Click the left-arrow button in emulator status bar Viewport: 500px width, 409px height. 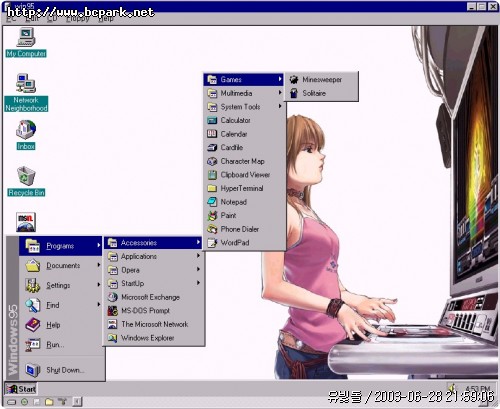click(x=77, y=402)
